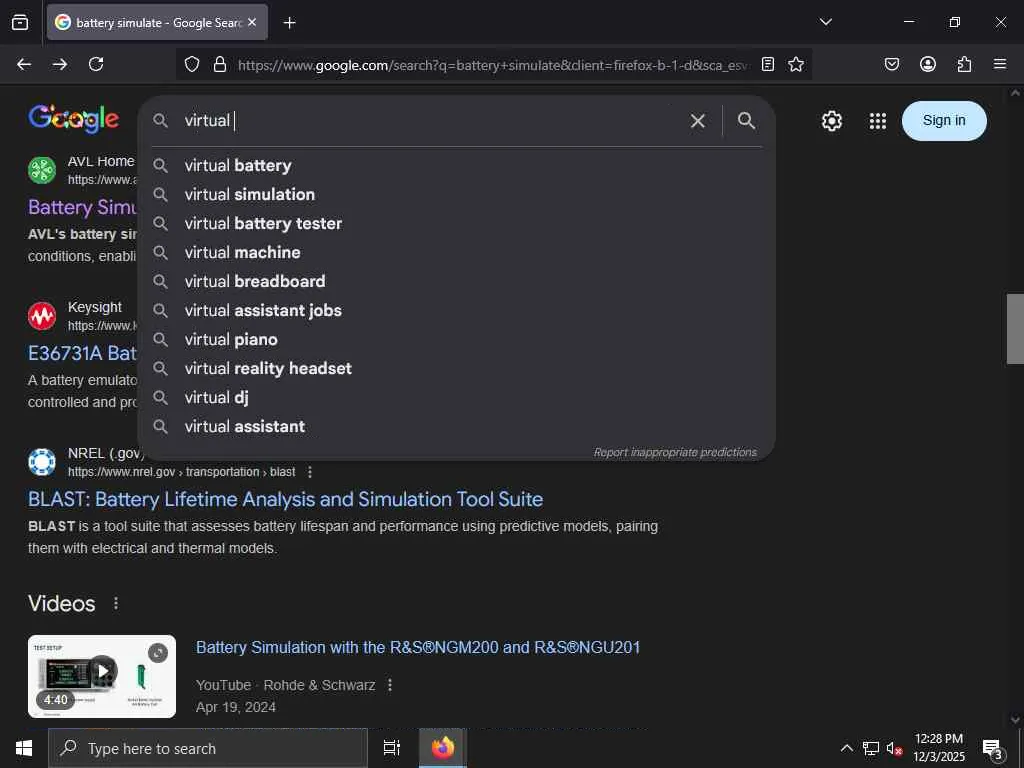Screen dimensions: 1024x768
Task: Play the Rohde & Schwarz video thumbnail
Action: (x=102, y=676)
